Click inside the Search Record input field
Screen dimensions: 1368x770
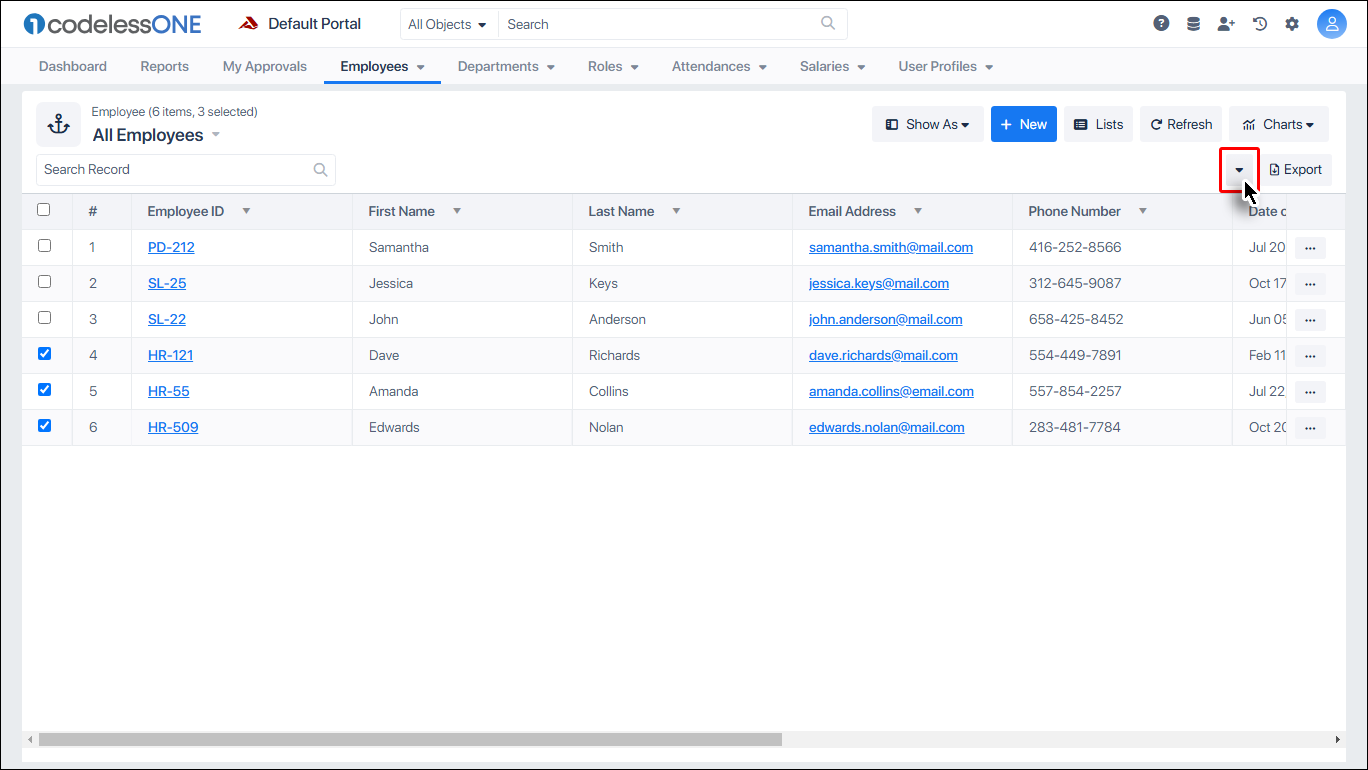(170, 169)
